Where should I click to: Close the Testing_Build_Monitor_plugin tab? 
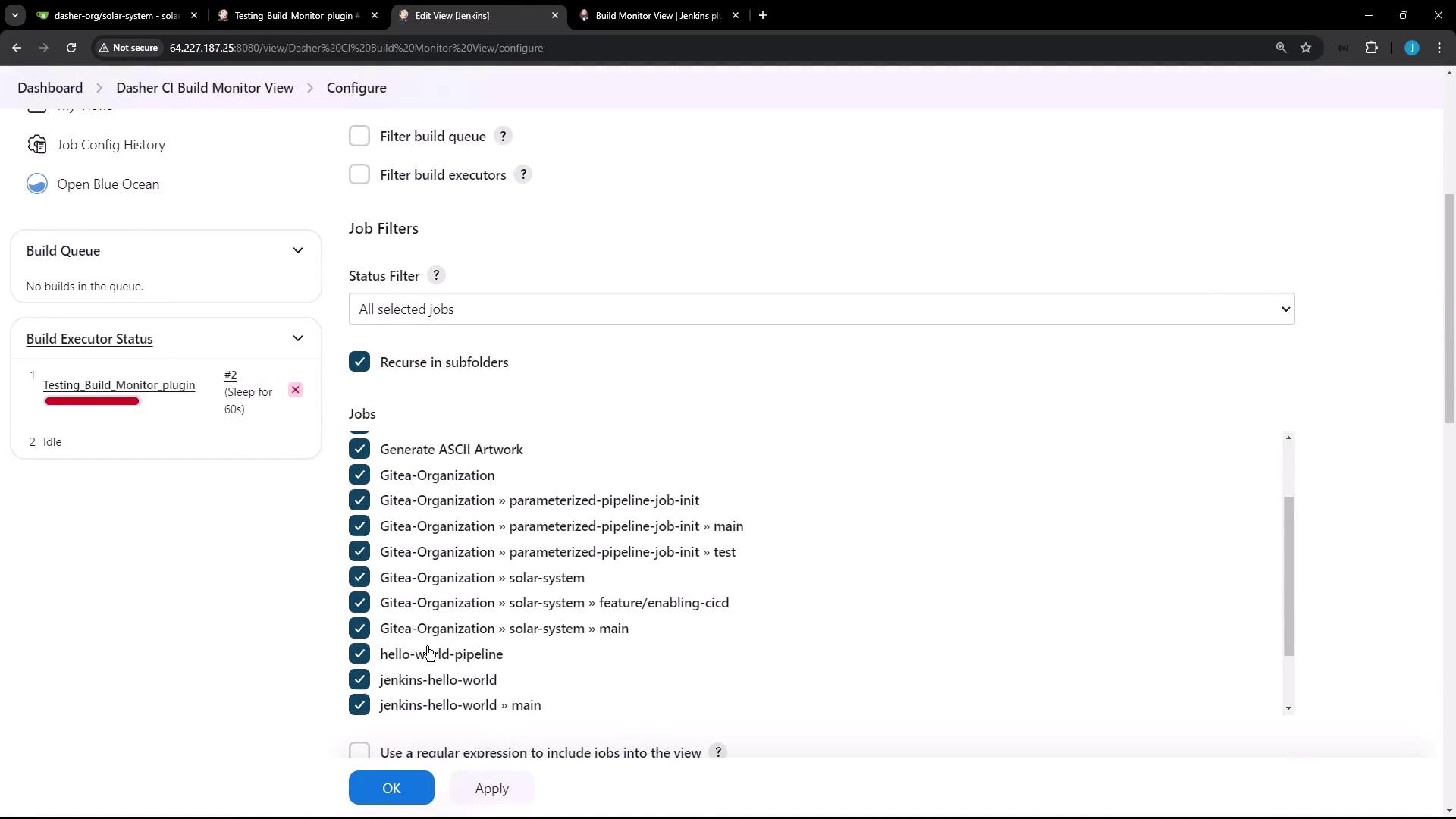coord(375,15)
